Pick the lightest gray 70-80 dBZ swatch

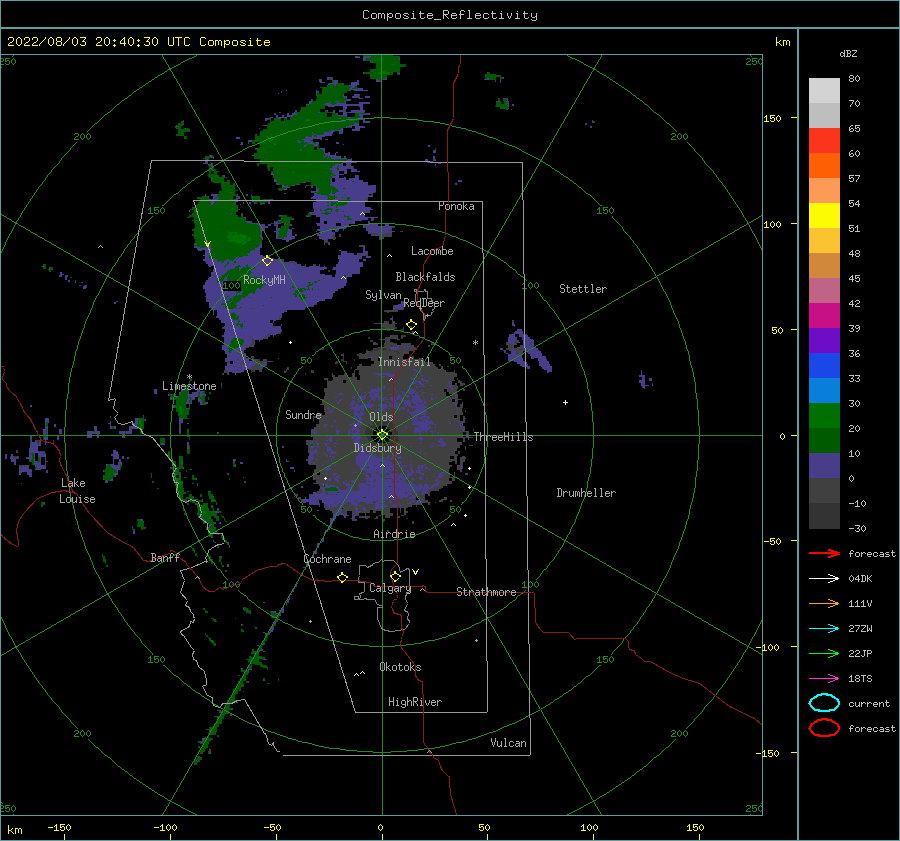824,91
